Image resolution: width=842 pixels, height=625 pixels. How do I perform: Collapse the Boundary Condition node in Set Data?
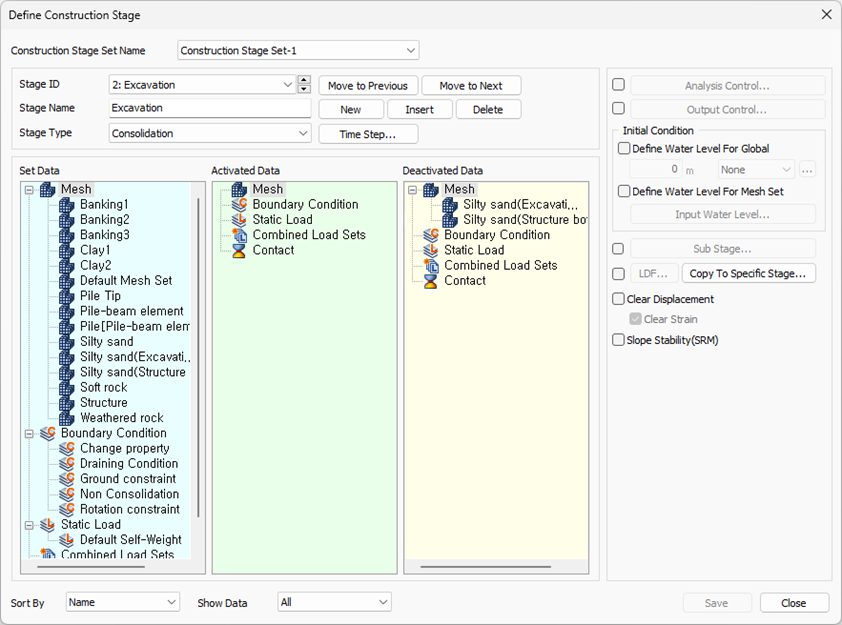tap(30, 433)
